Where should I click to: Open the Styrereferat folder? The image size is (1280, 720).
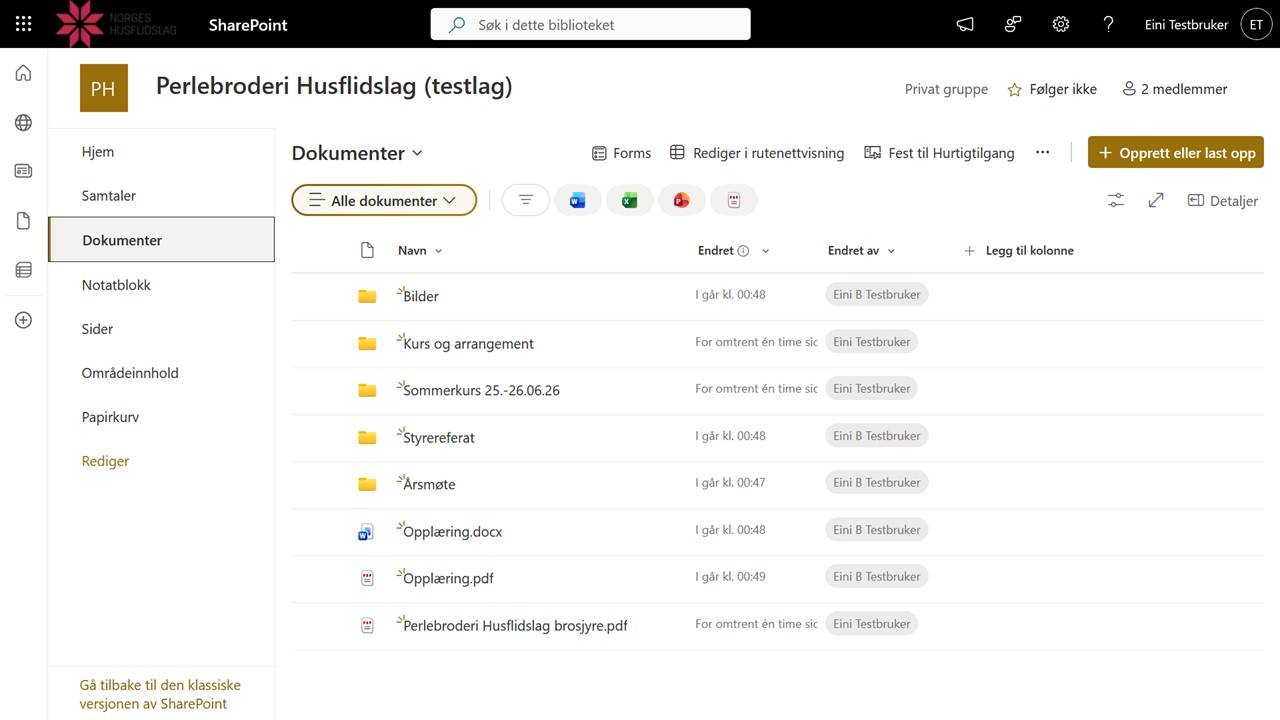click(x=439, y=437)
